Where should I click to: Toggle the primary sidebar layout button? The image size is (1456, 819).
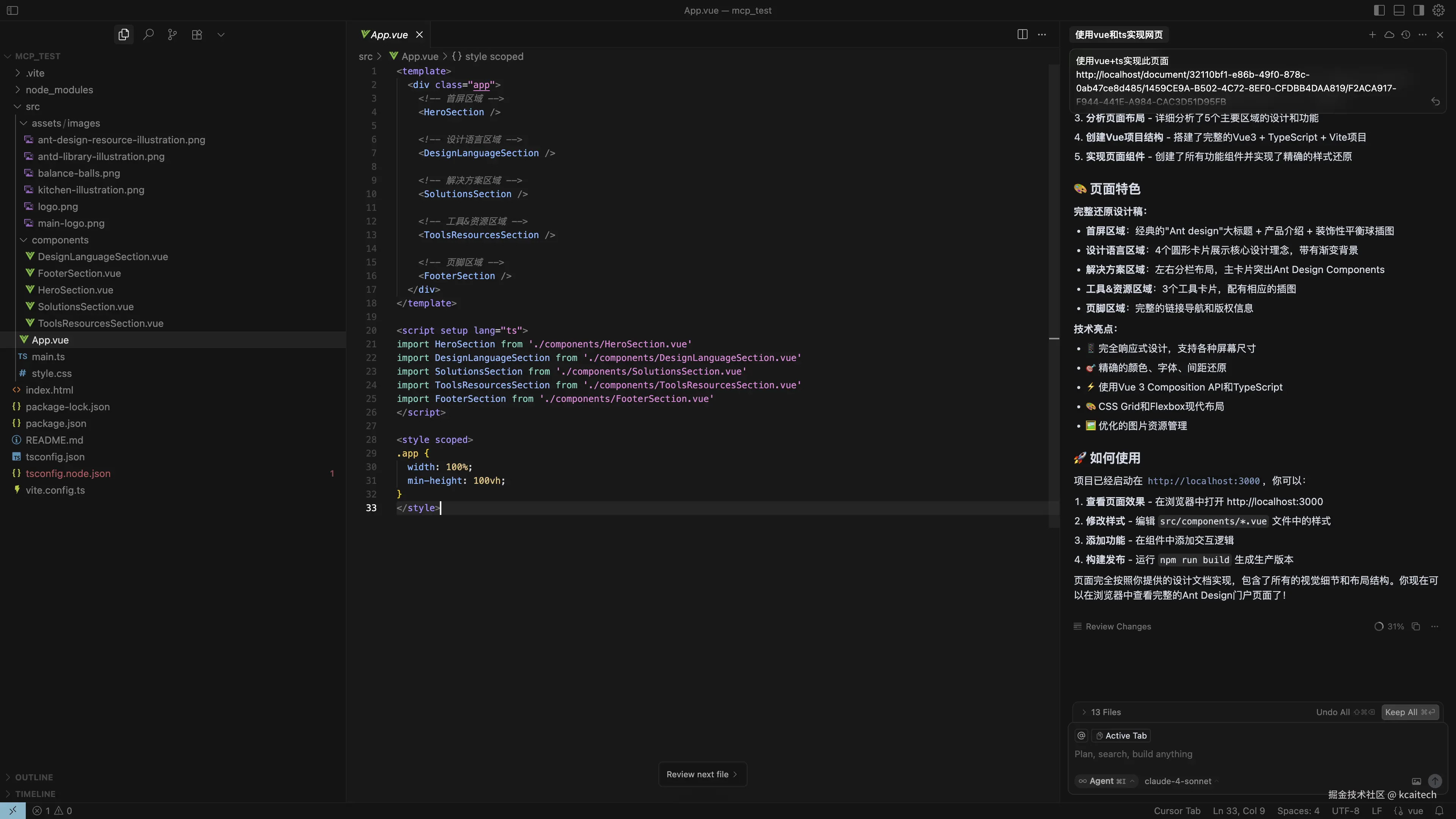1379,10
